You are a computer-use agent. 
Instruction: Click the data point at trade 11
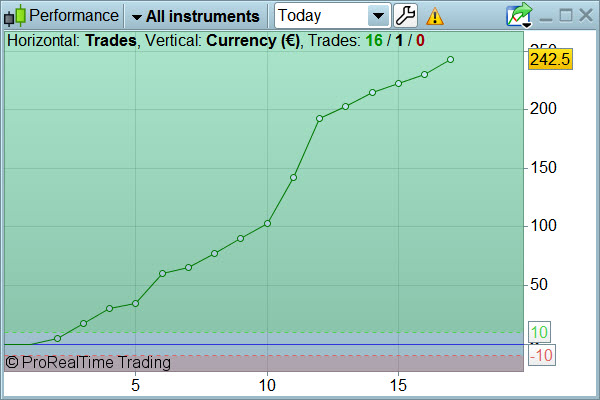[x=293, y=177]
